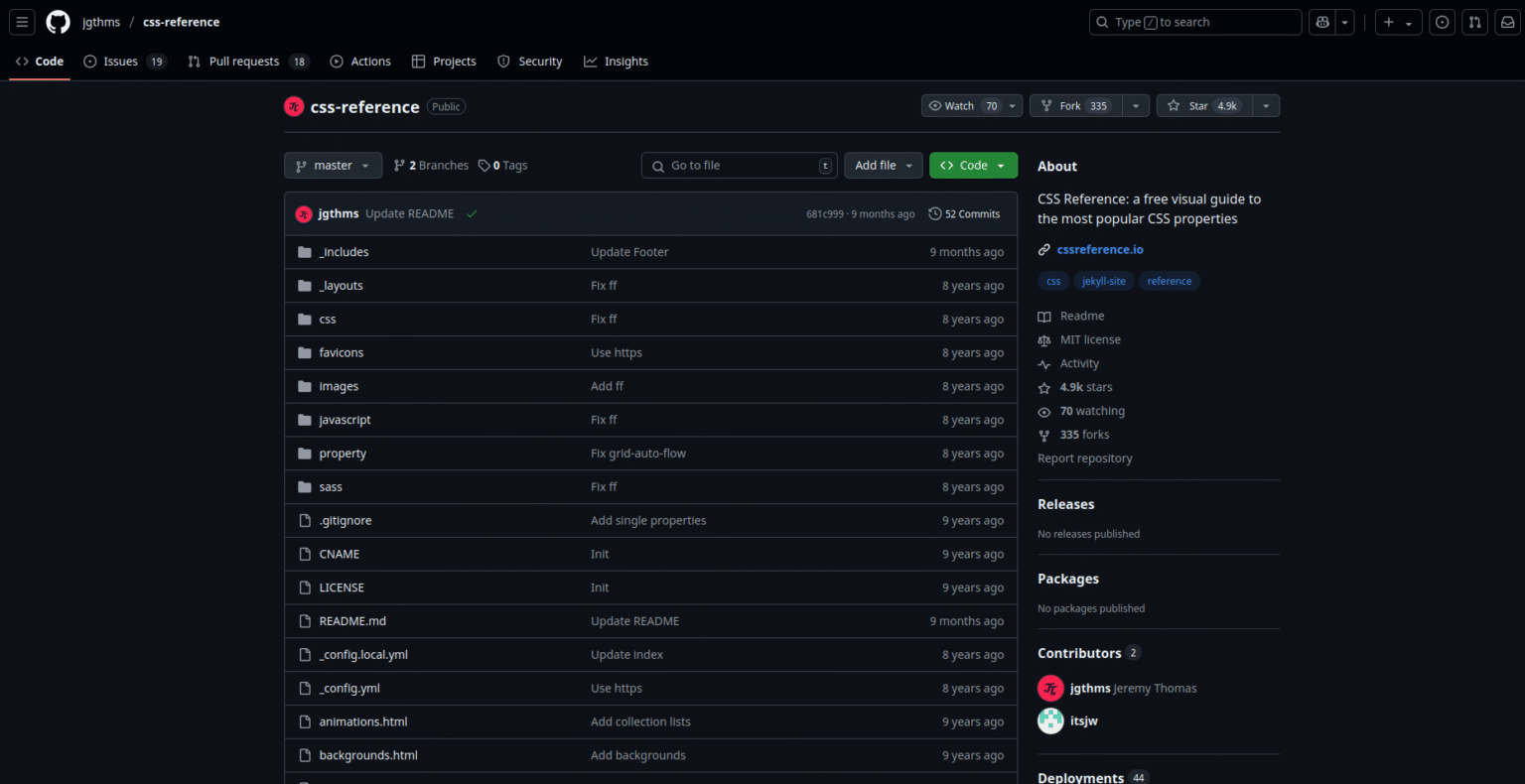Viewport: 1525px width, 784px height.
Task: Open the pull requests icon in header
Action: [1475, 22]
